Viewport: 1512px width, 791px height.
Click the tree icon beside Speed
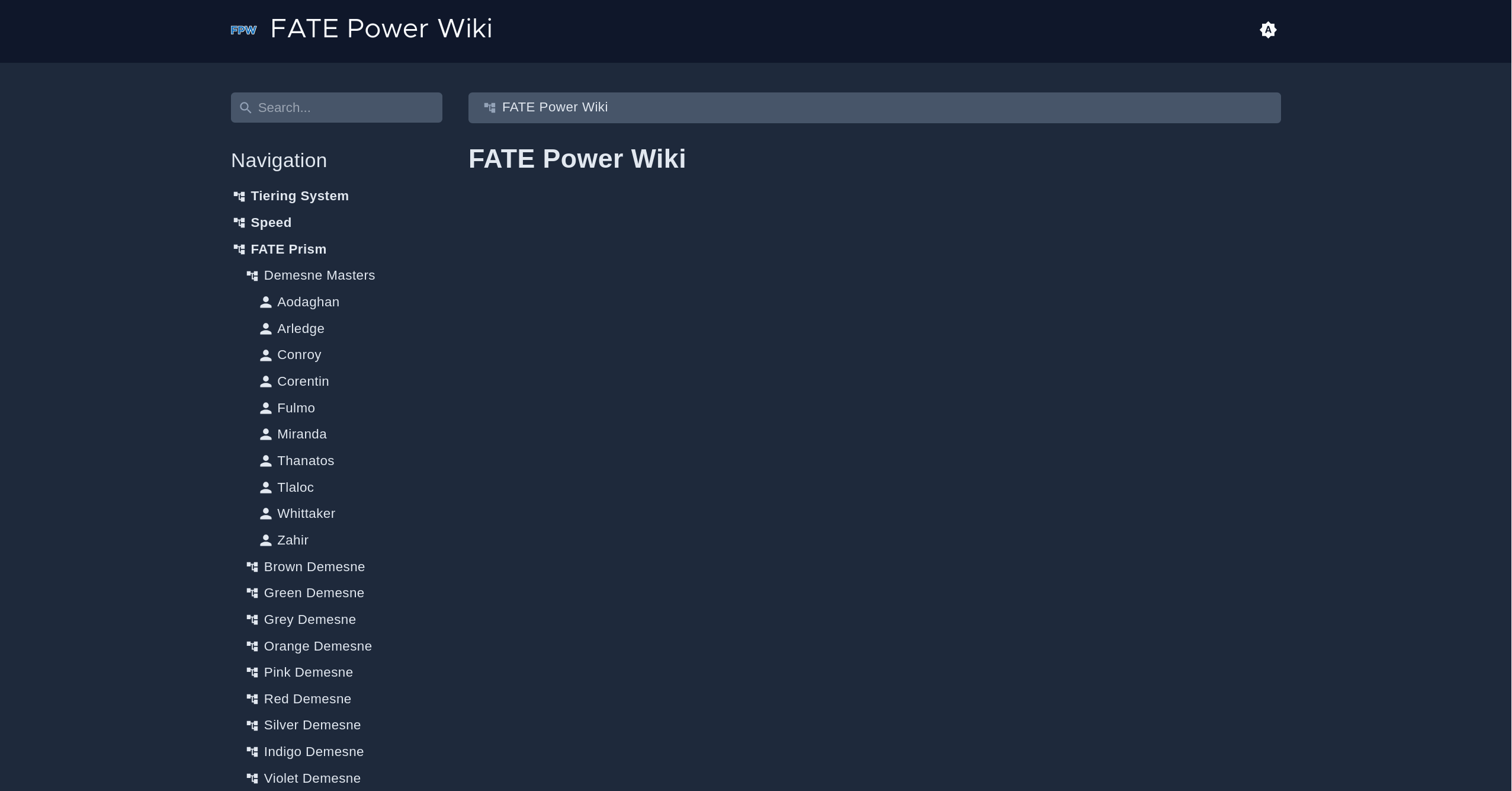[x=239, y=223]
